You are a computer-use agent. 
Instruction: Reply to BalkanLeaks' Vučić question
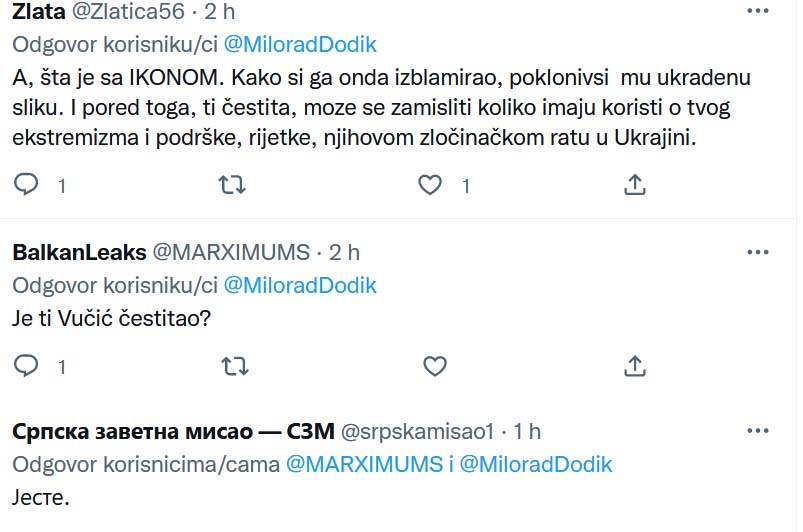[26, 366]
